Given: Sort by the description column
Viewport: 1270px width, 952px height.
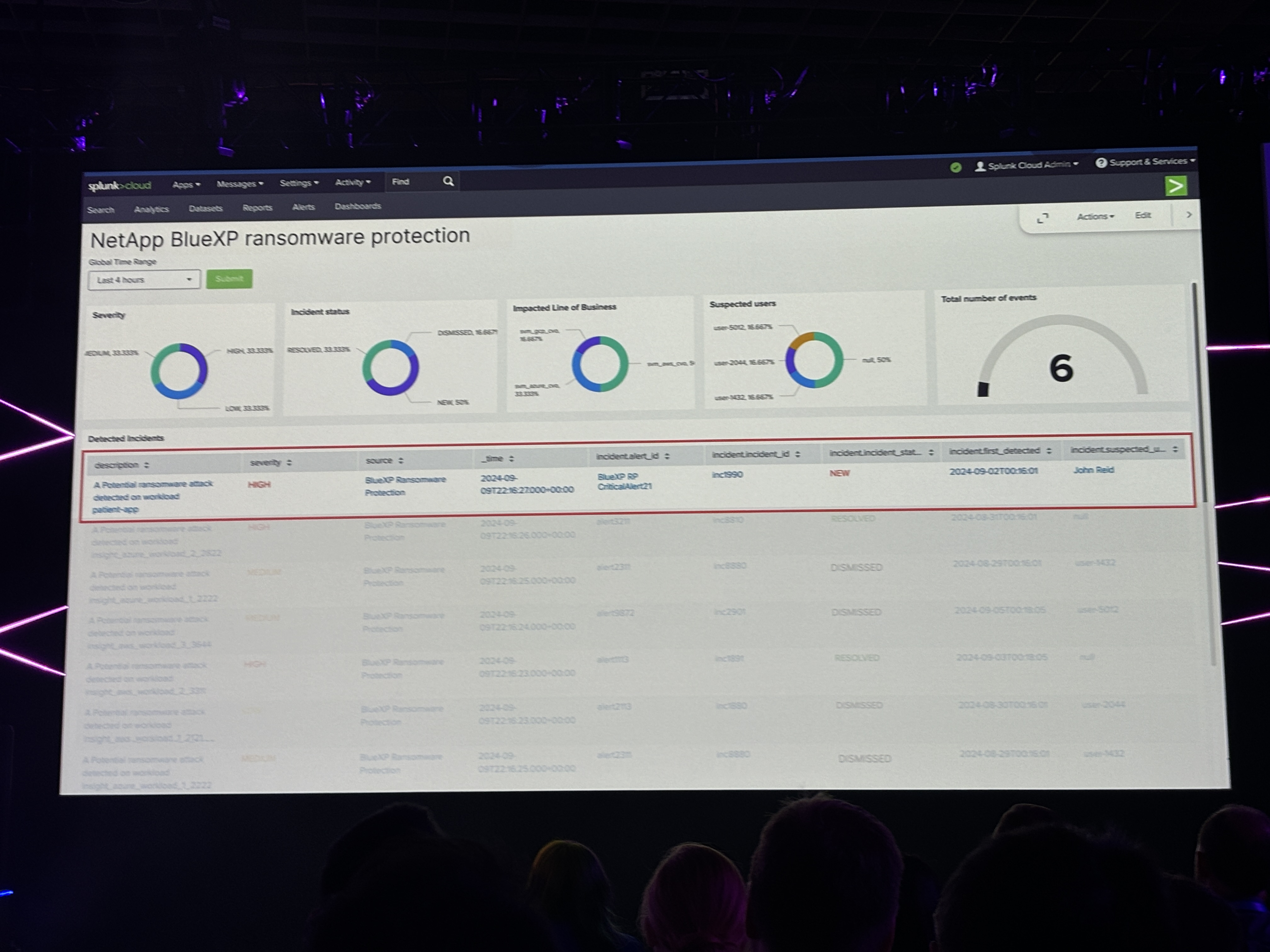Looking at the screenshot, I should click(122, 465).
